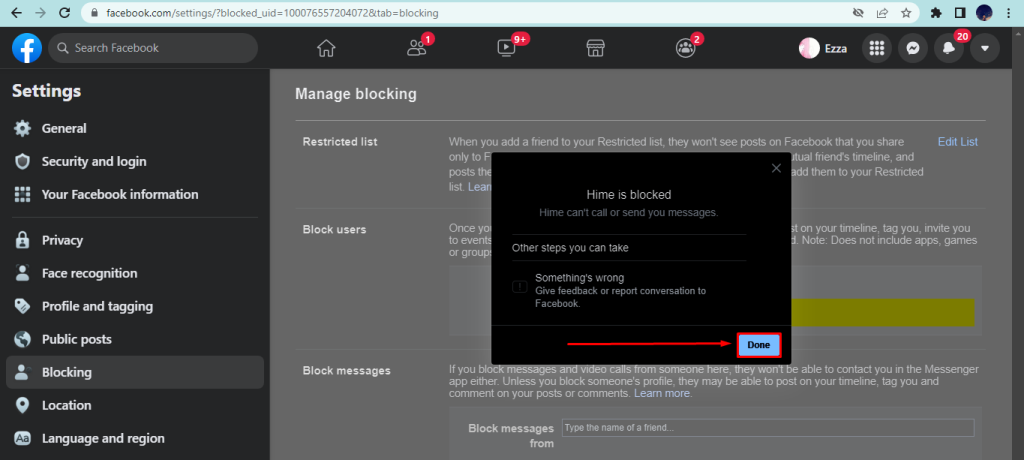This screenshot has height=460, width=1024.
Task: Click Edit List for Restricted list
Action: (x=957, y=142)
